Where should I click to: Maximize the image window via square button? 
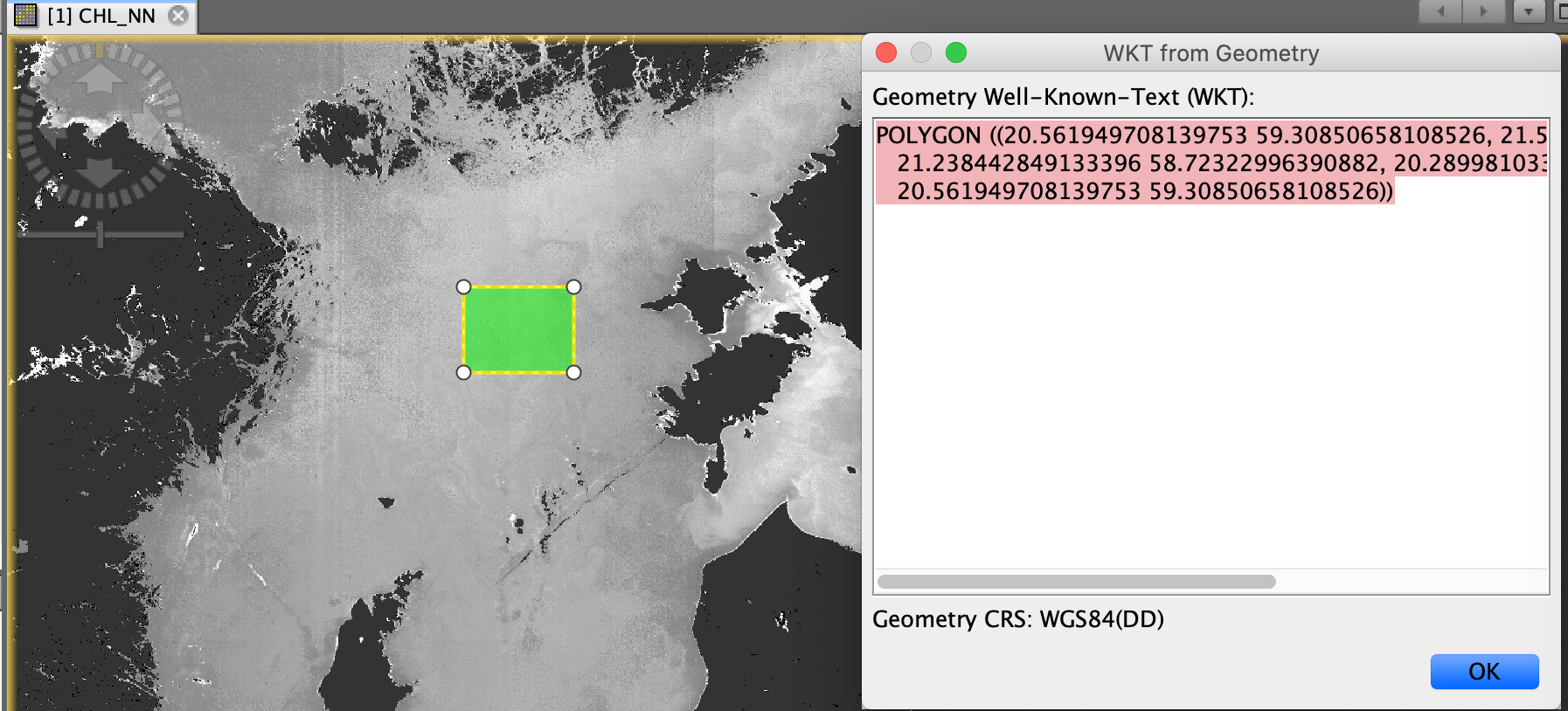pos(1560,11)
